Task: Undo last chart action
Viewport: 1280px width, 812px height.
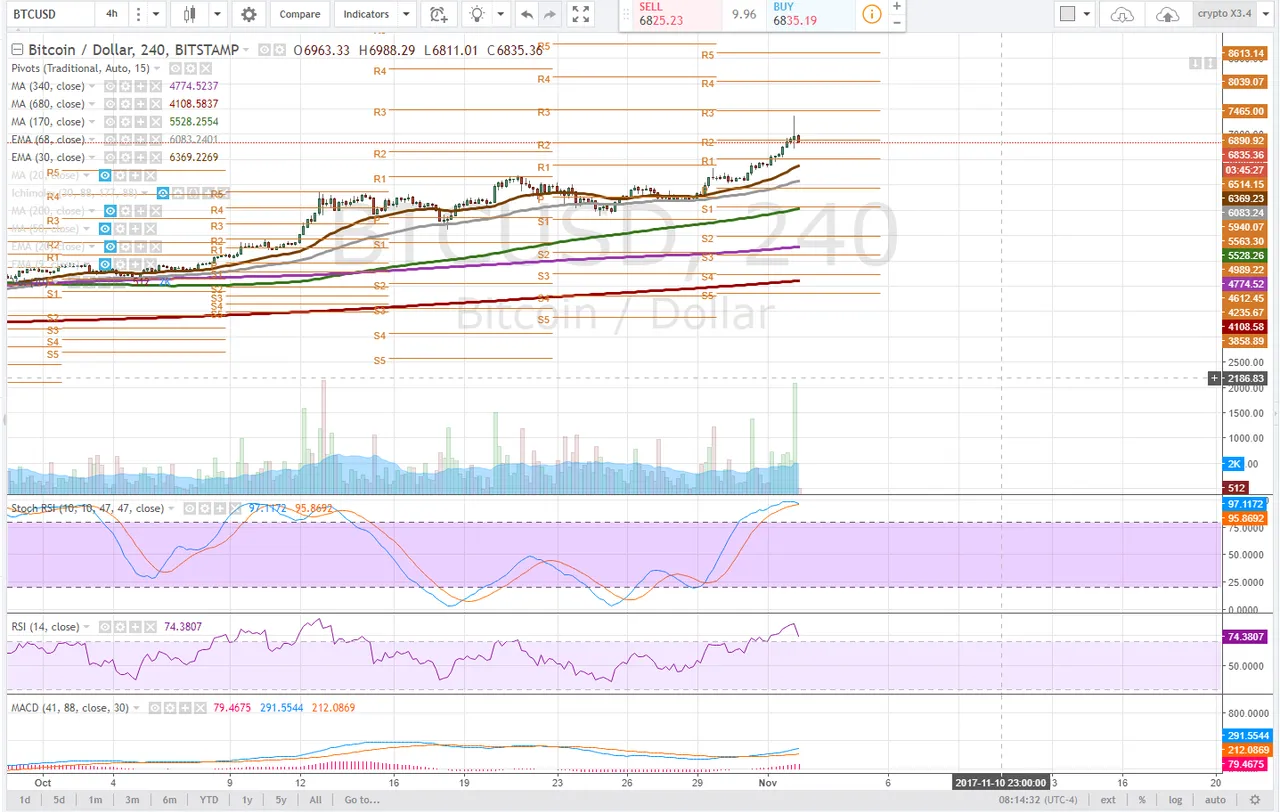Action: (x=527, y=14)
